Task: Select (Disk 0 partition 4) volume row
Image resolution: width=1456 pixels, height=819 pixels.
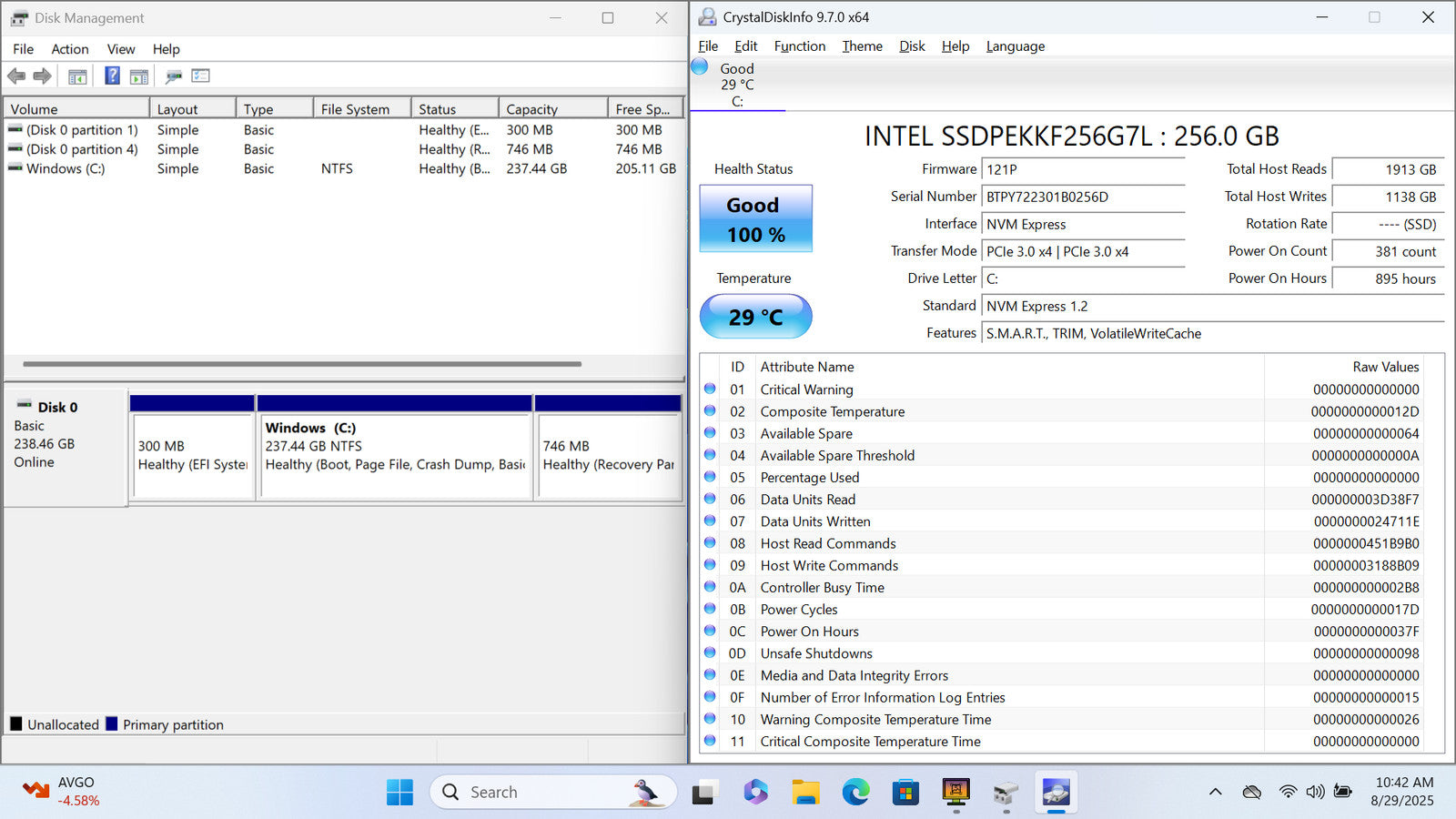Action: (x=344, y=149)
